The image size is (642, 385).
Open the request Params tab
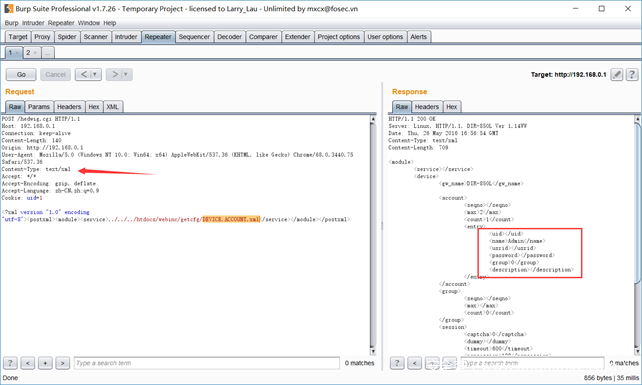(39, 107)
